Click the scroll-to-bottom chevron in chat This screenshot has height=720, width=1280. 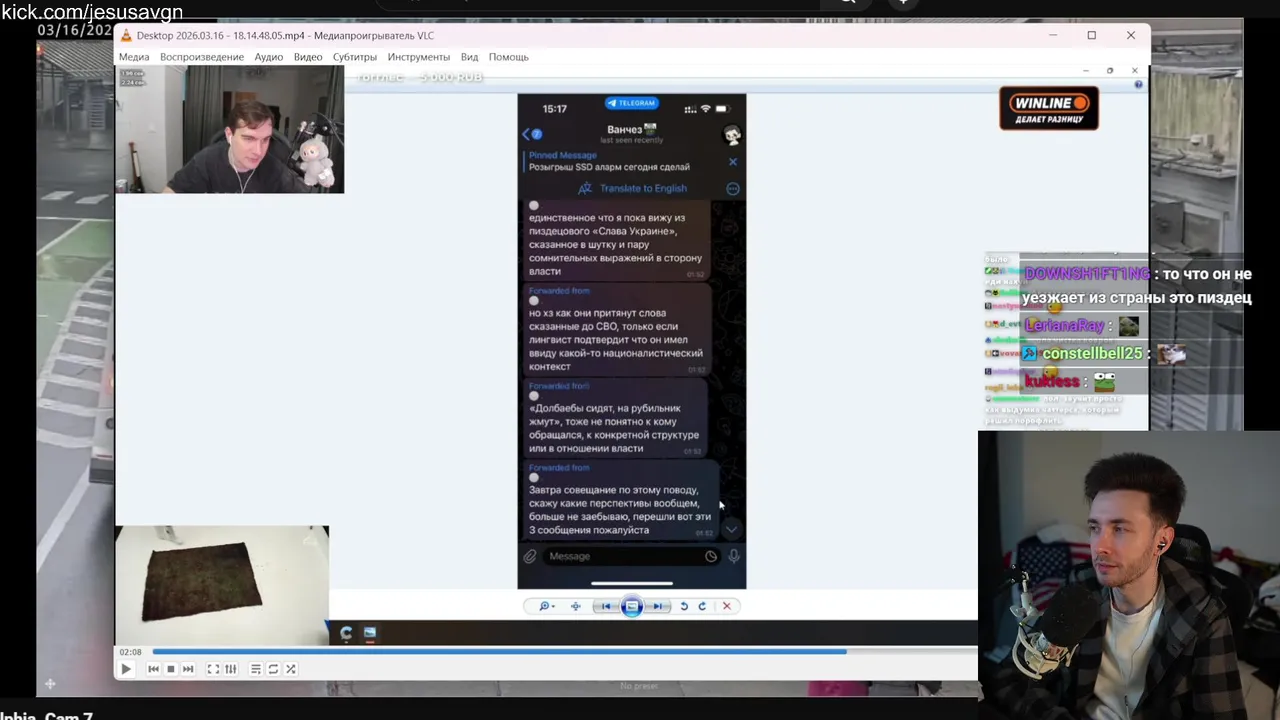pyautogui.click(x=732, y=529)
